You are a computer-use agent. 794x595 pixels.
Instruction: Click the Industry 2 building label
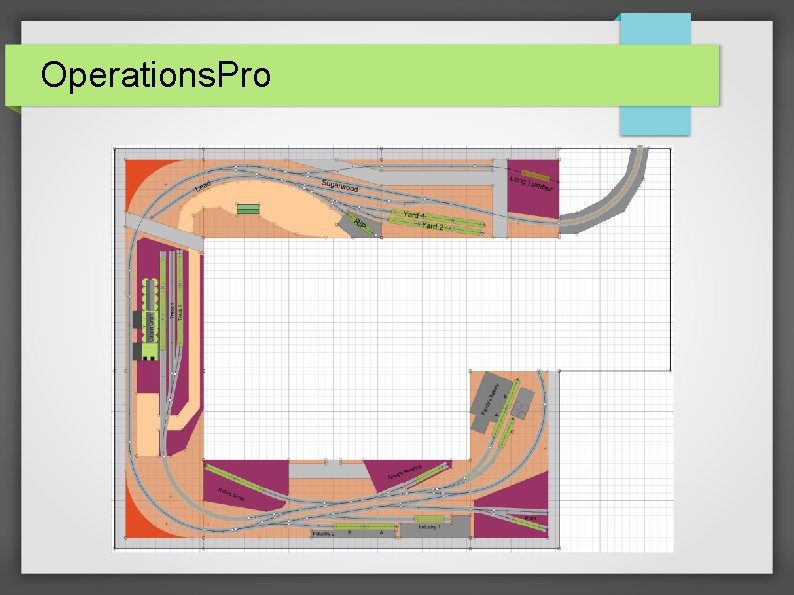point(323,534)
